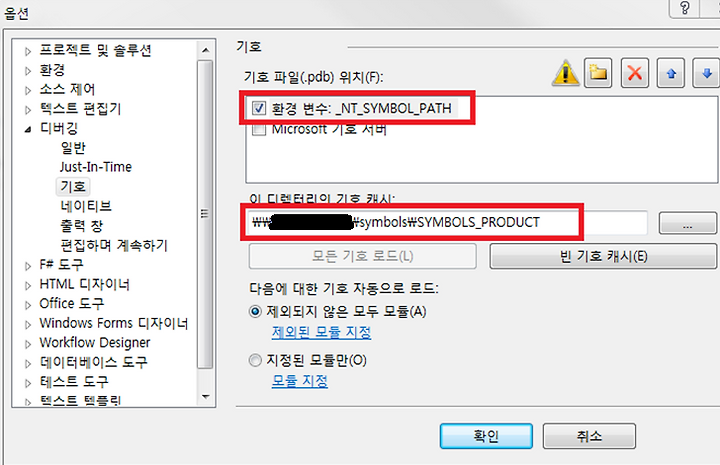Expand the 프로젝트 및 솔루션 tree node
Viewport: 720px width, 465px height.
[x=28, y=51]
